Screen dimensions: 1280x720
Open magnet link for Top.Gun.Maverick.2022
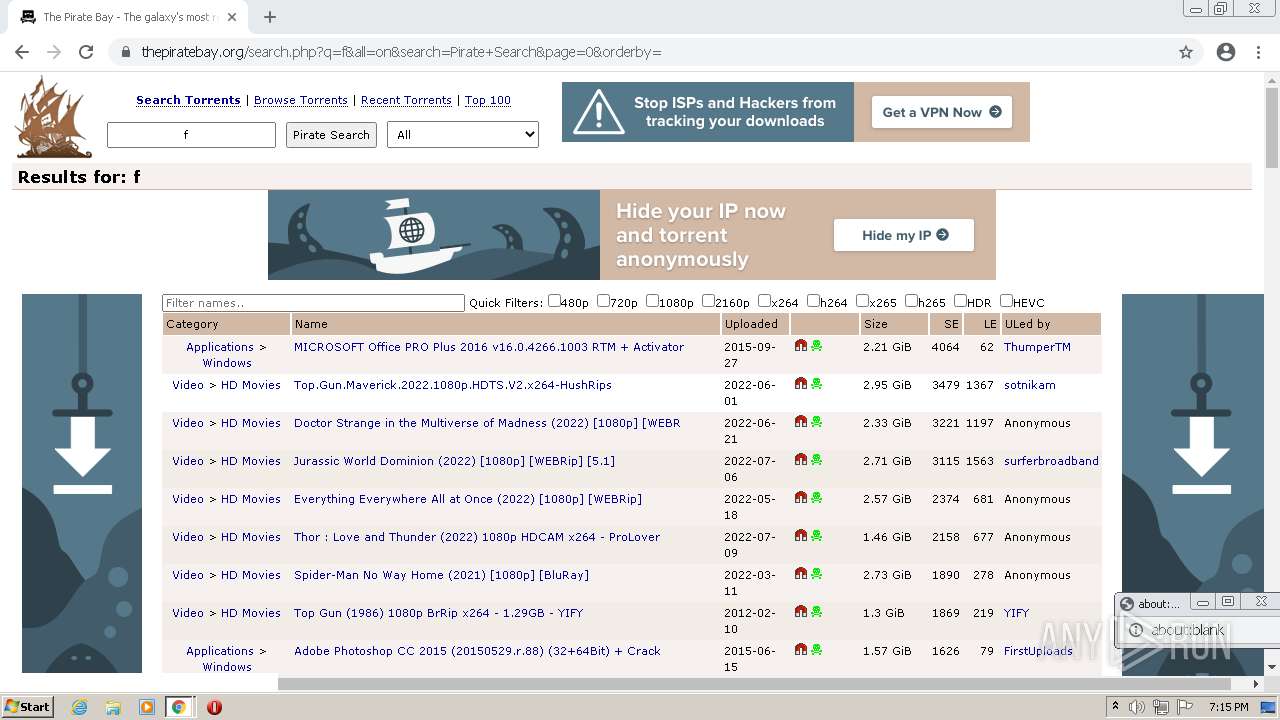[x=800, y=384]
